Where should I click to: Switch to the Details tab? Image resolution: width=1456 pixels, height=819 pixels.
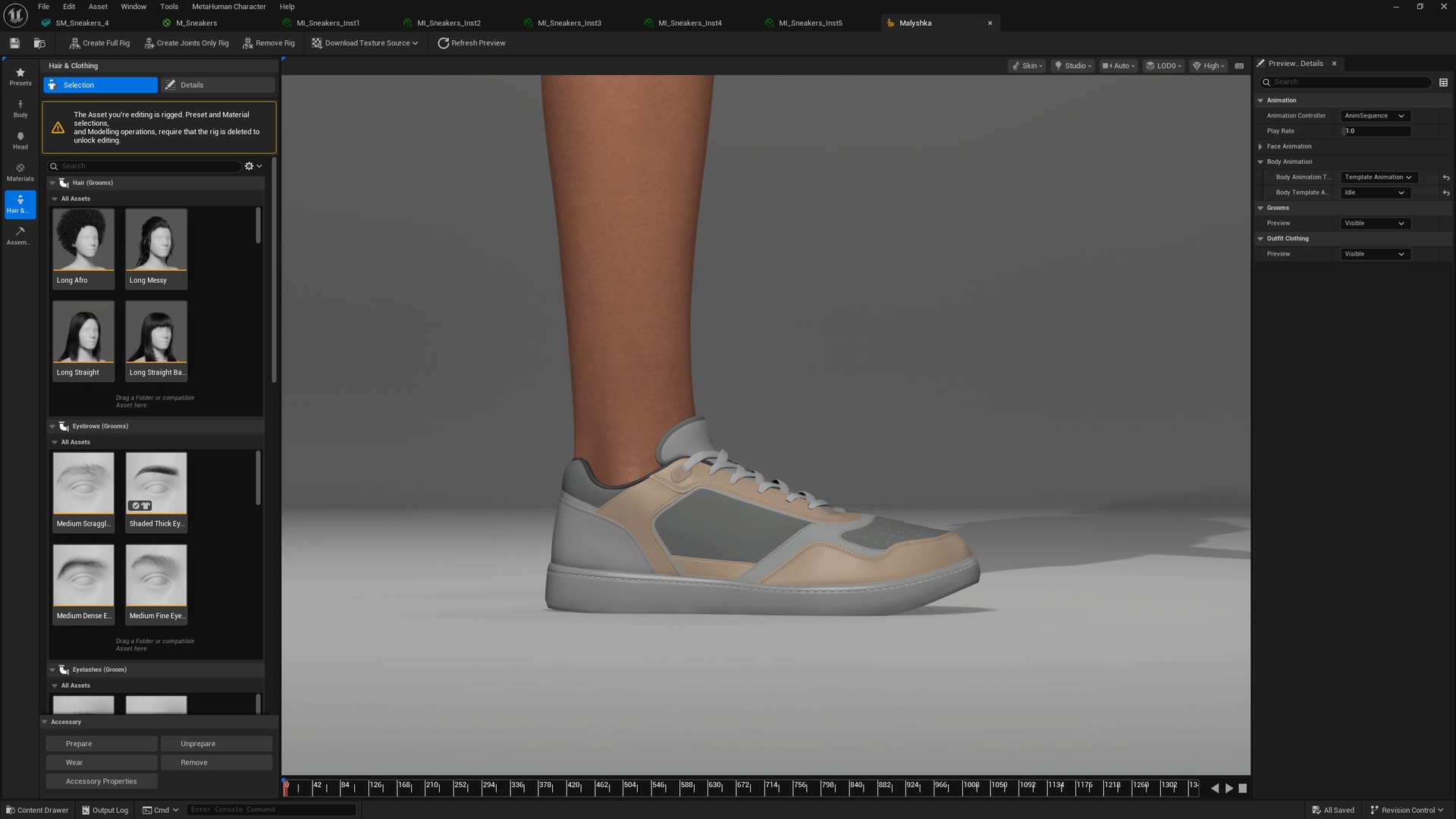[x=218, y=85]
